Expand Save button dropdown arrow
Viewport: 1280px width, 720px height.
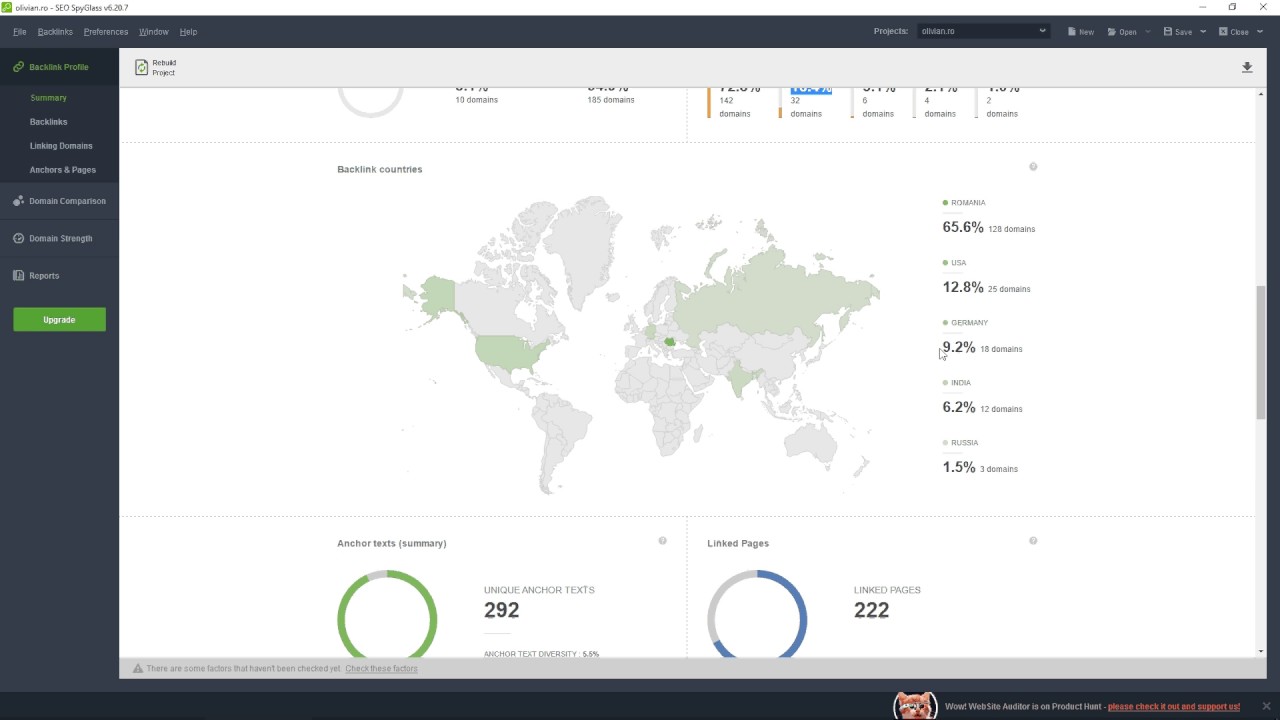point(1203,32)
